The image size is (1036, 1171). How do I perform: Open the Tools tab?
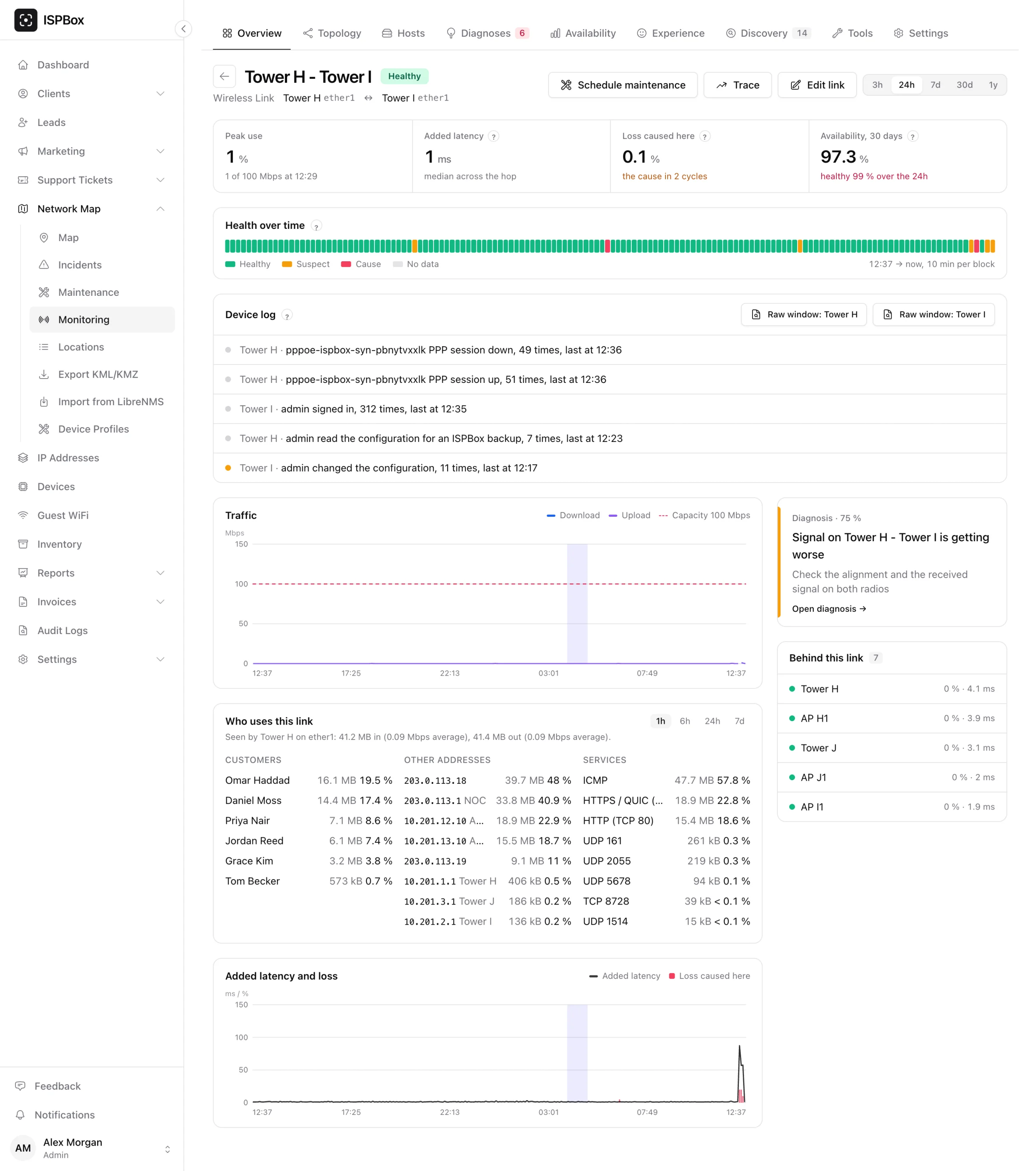(x=853, y=33)
